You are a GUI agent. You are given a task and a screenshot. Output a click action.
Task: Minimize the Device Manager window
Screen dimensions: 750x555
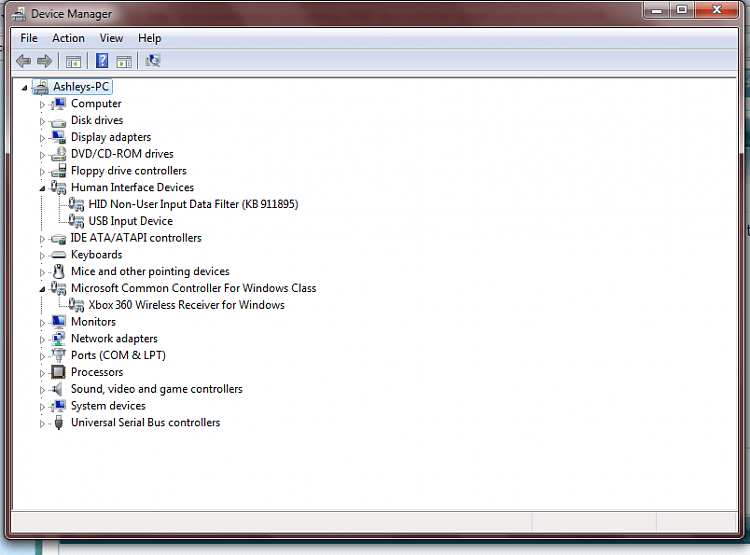(x=657, y=10)
